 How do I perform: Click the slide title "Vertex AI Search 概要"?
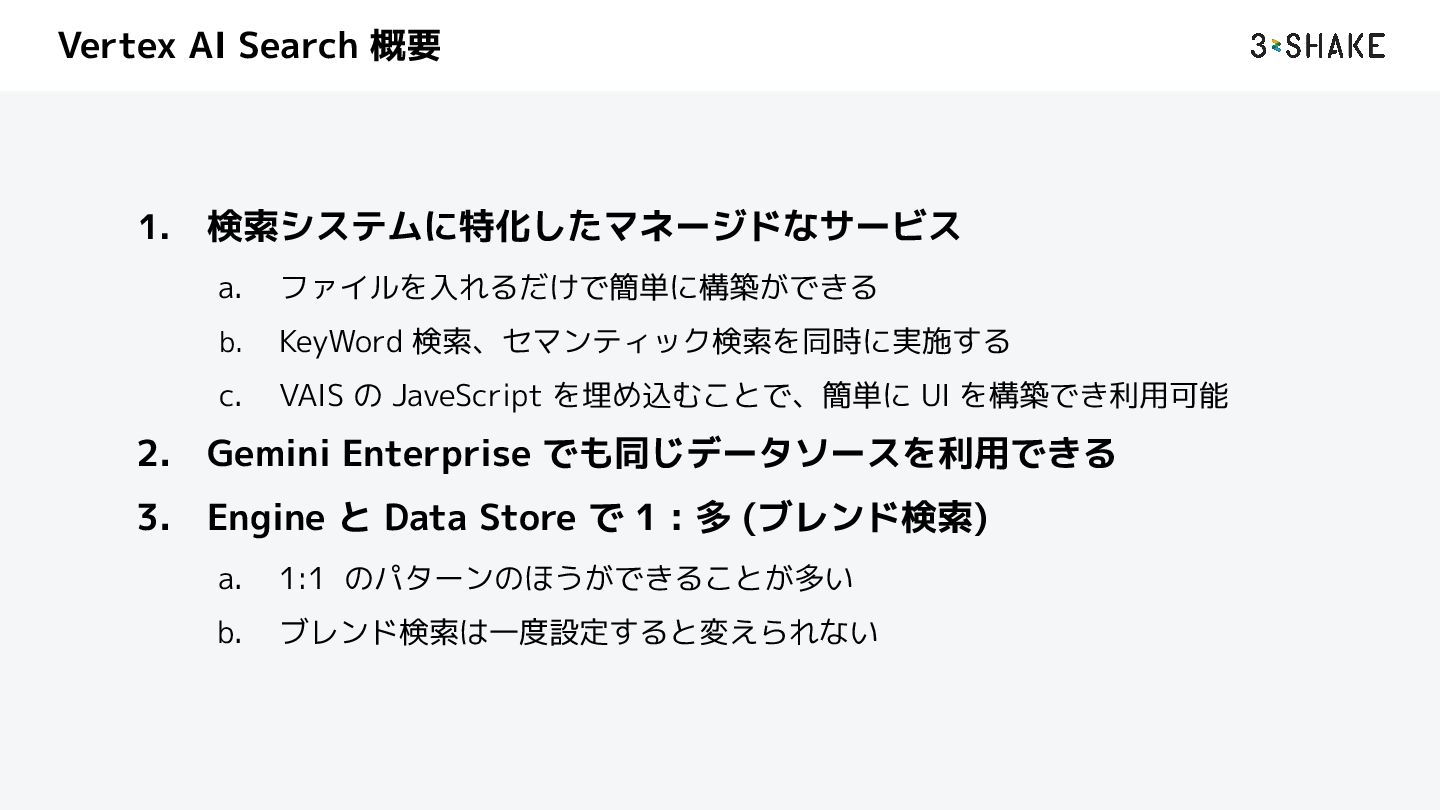click(249, 46)
